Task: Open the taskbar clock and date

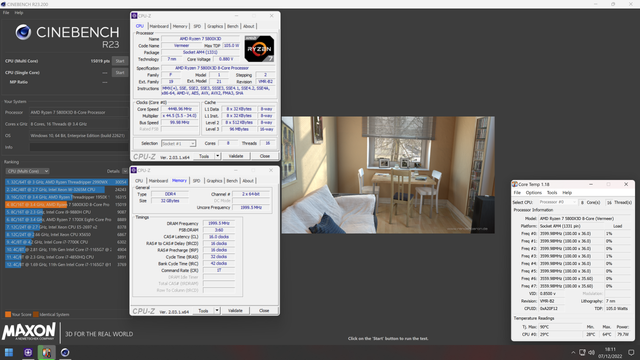Action: click(610, 353)
